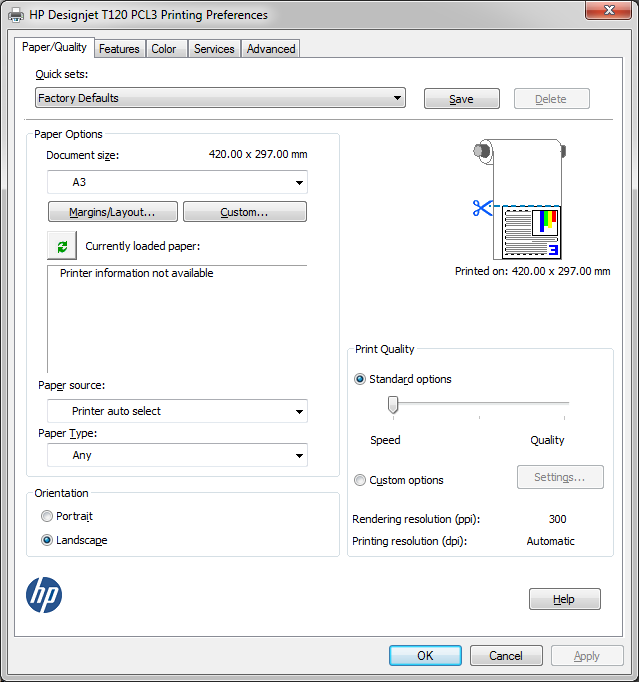Viewport: 639px width, 682px height.
Task: Switch to the Features tab
Action: click(x=119, y=49)
